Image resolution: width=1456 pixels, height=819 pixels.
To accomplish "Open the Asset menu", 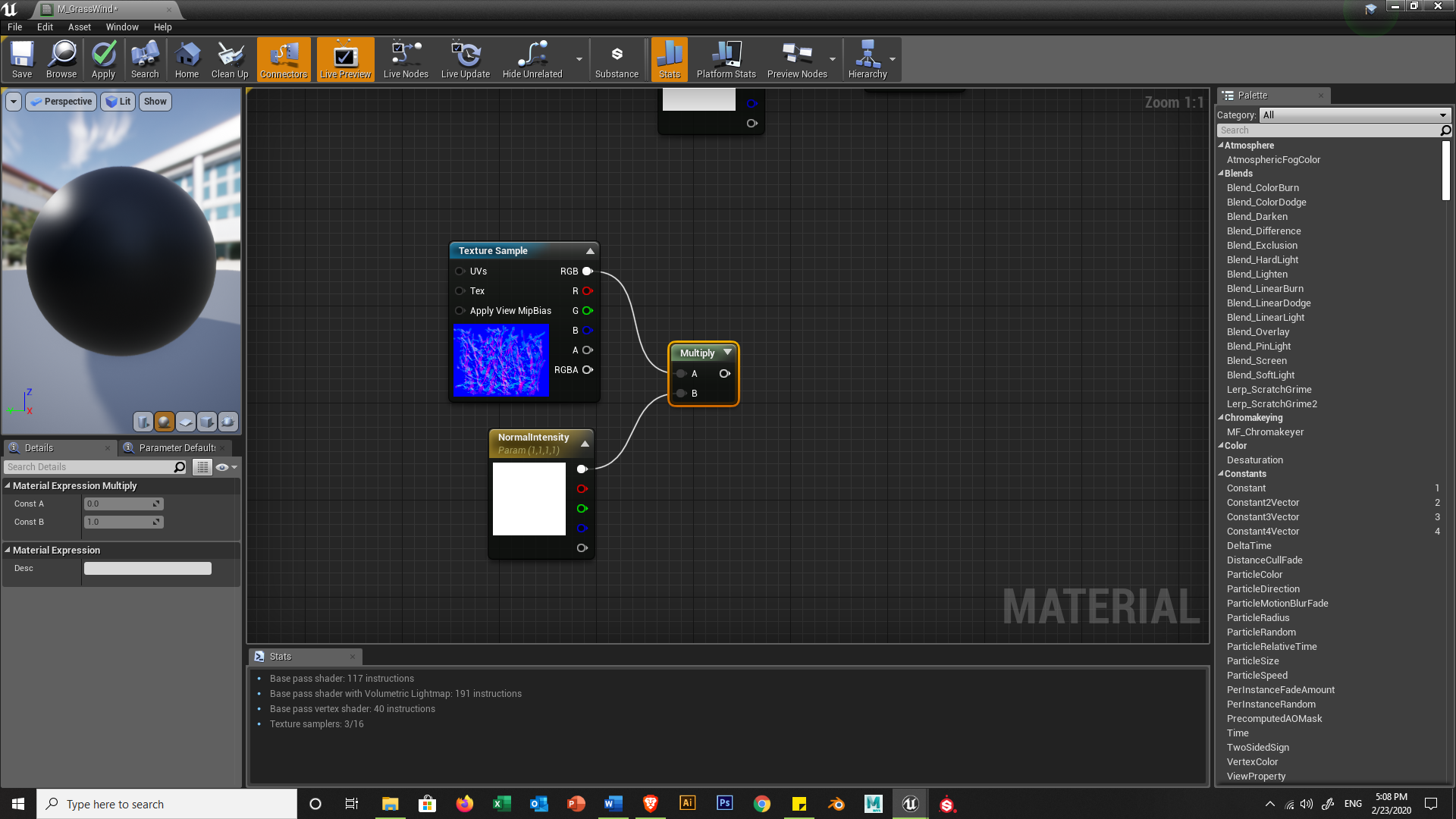I will click(79, 27).
